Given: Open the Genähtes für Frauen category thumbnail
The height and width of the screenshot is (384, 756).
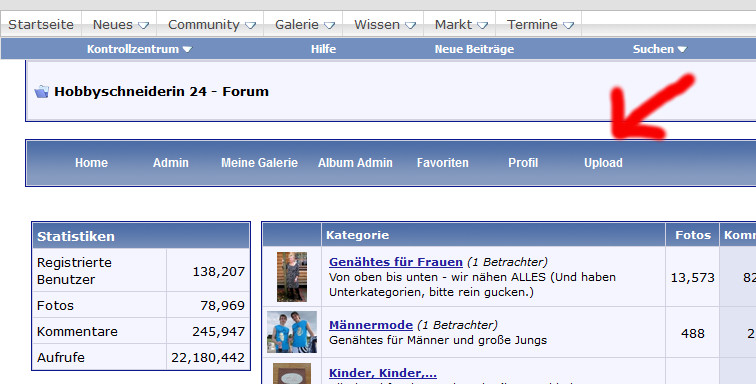Looking at the screenshot, I should (292, 277).
